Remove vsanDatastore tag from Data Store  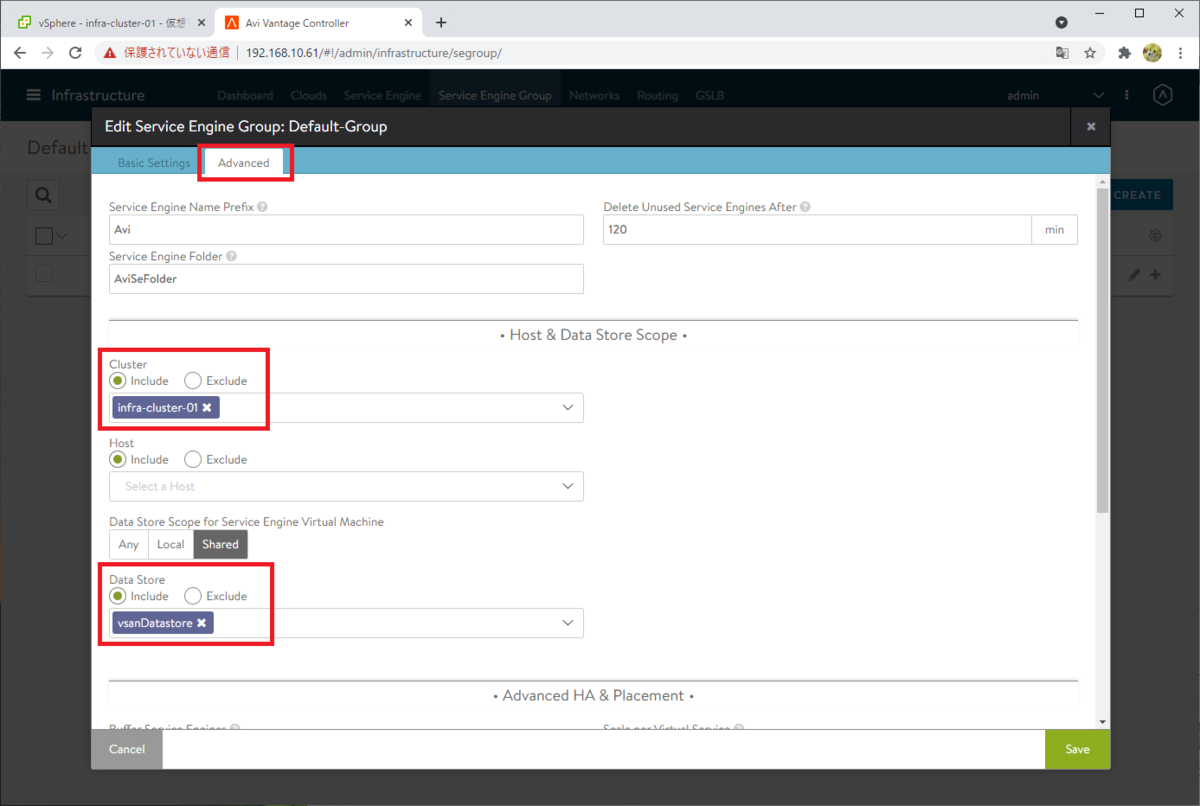click(x=201, y=623)
